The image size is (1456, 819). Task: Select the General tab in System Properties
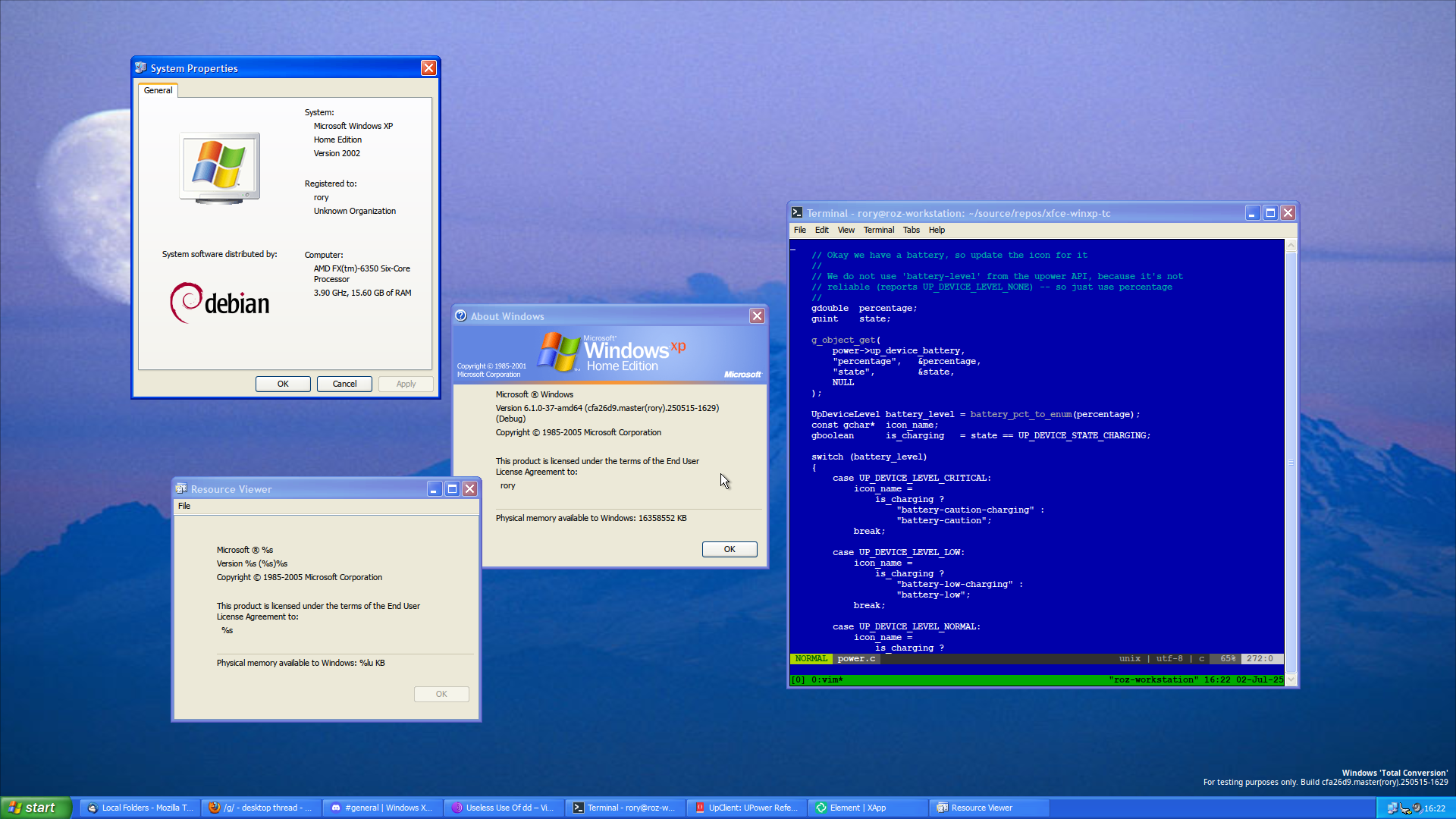pyautogui.click(x=158, y=90)
